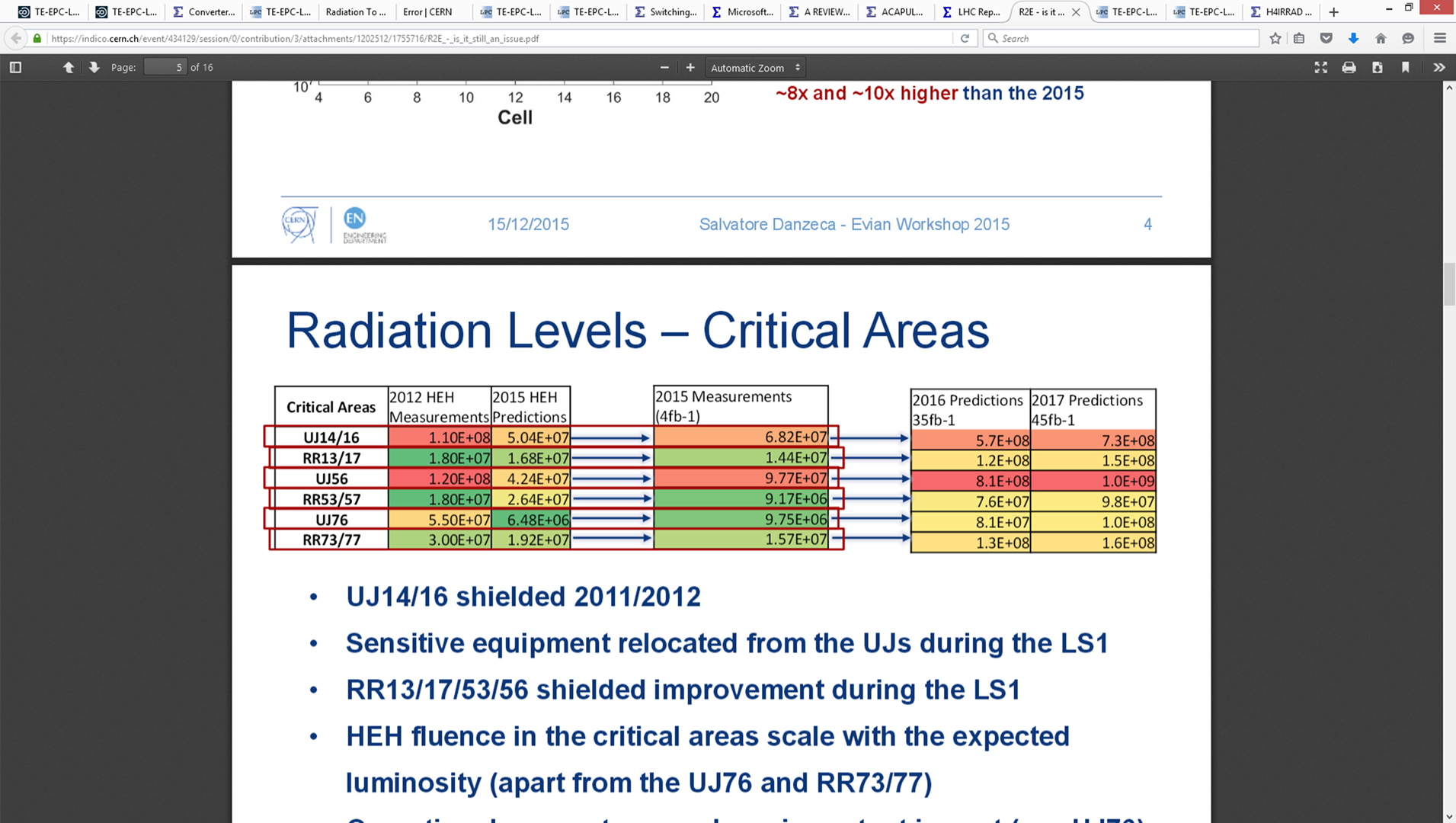
Task: Switch PDF to presentation mode
Action: 1321,67
